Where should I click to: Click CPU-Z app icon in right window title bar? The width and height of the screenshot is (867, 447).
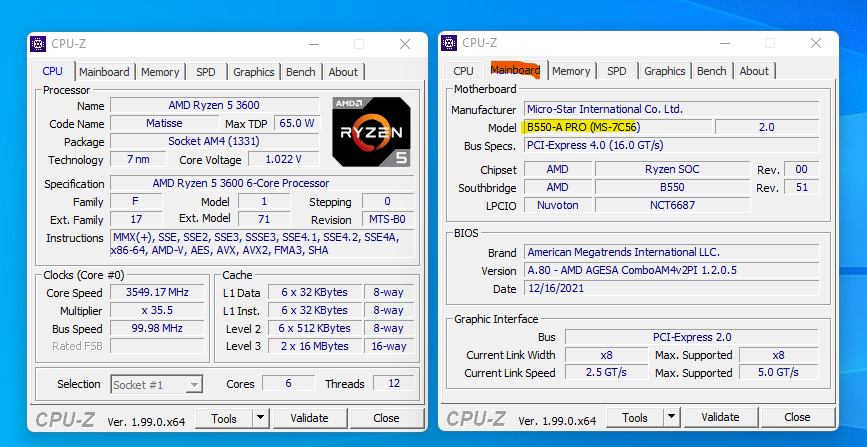[450, 43]
